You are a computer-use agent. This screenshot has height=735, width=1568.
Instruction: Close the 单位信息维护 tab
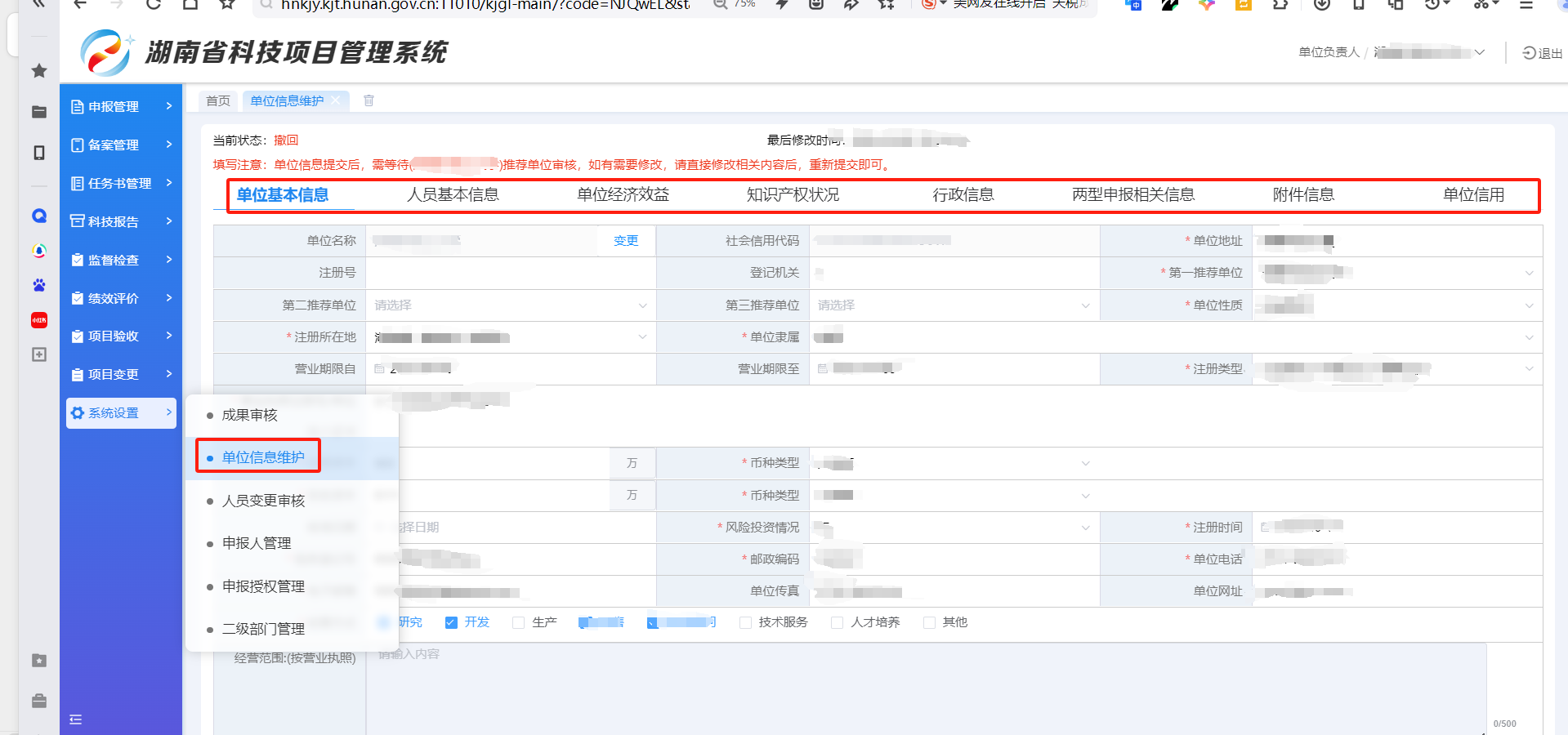point(336,100)
